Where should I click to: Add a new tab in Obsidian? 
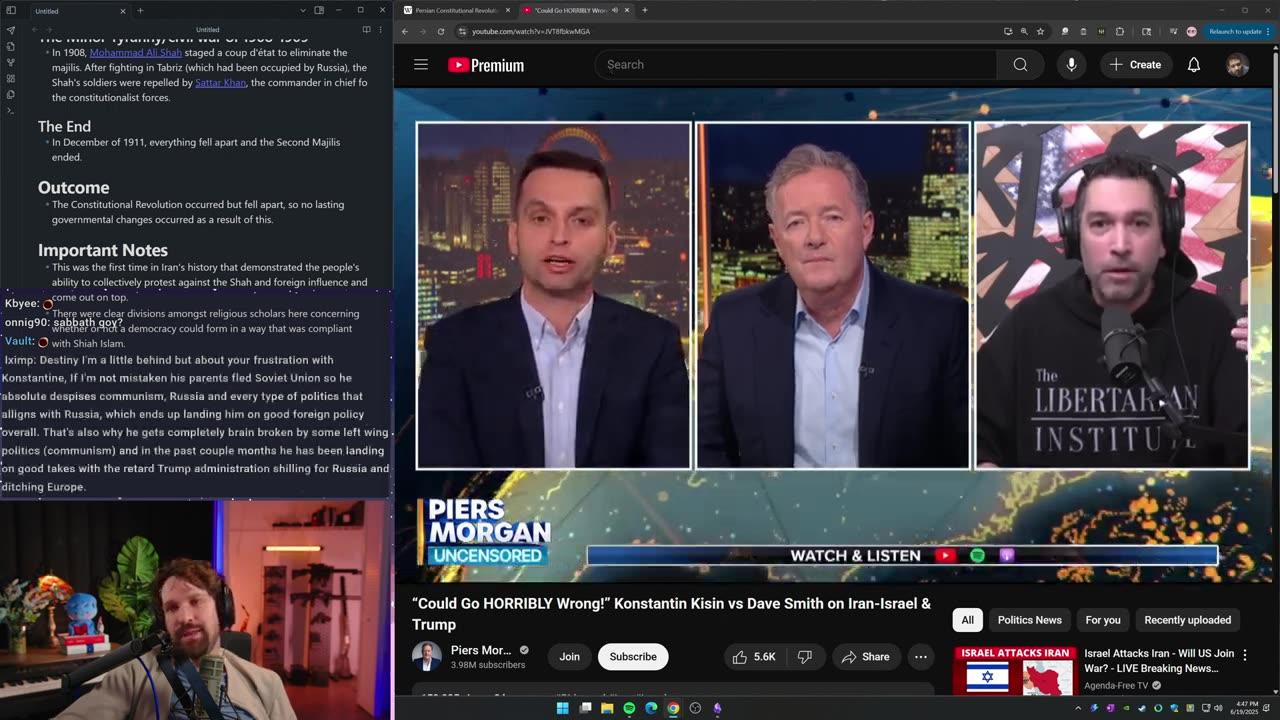point(140,11)
